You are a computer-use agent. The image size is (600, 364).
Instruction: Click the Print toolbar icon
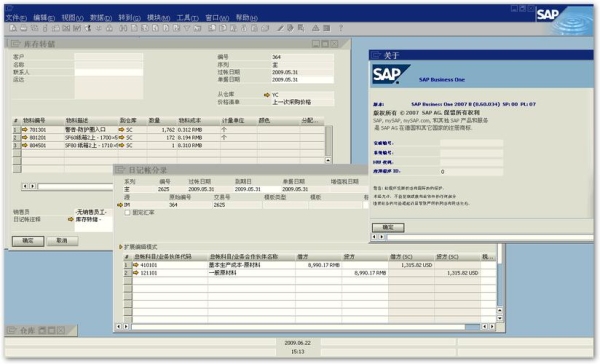tap(24, 28)
